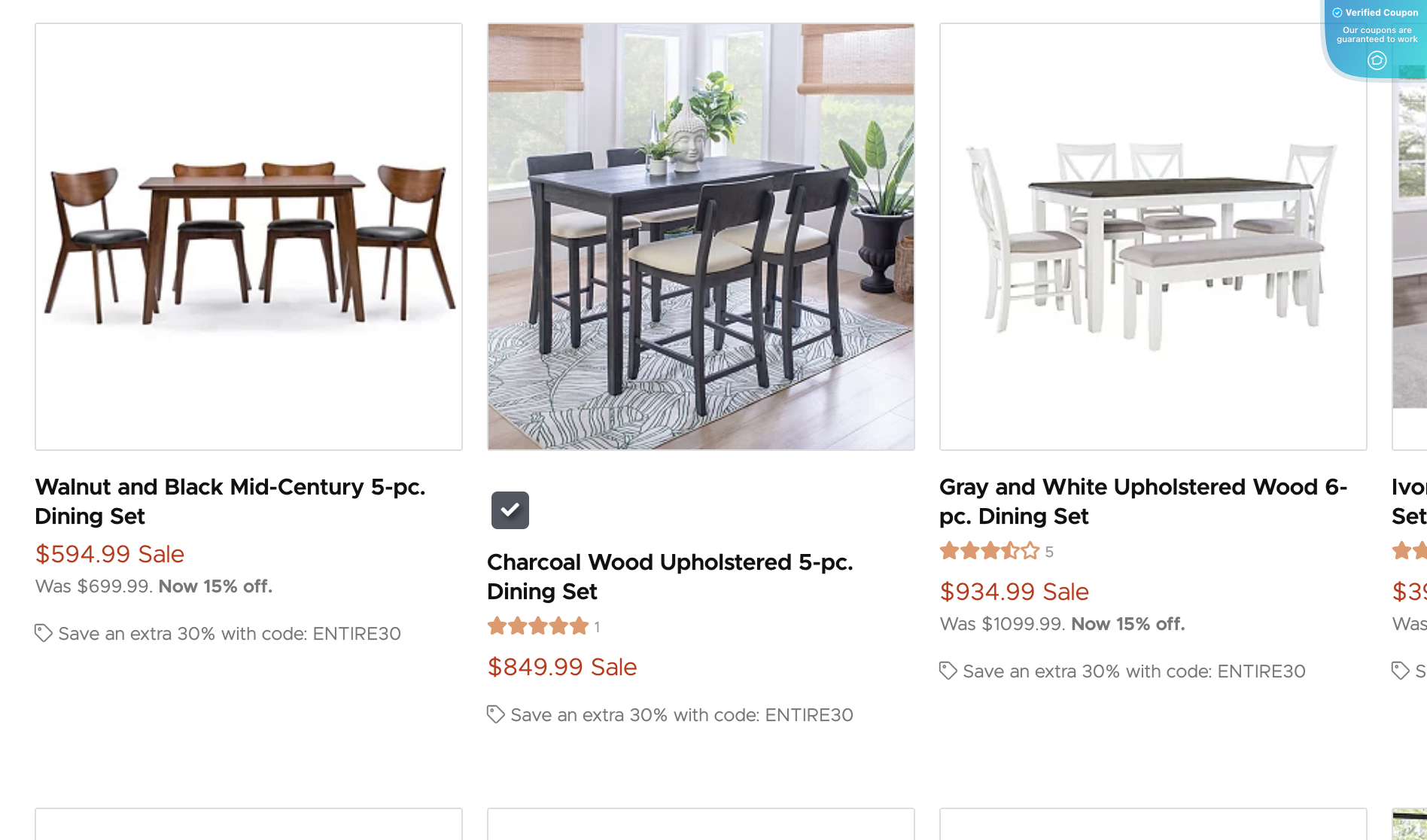Uncheck the checkbox above Charcoal Wood Dining Set
The height and width of the screenshot is (840, 1427).
pos(510,510)
